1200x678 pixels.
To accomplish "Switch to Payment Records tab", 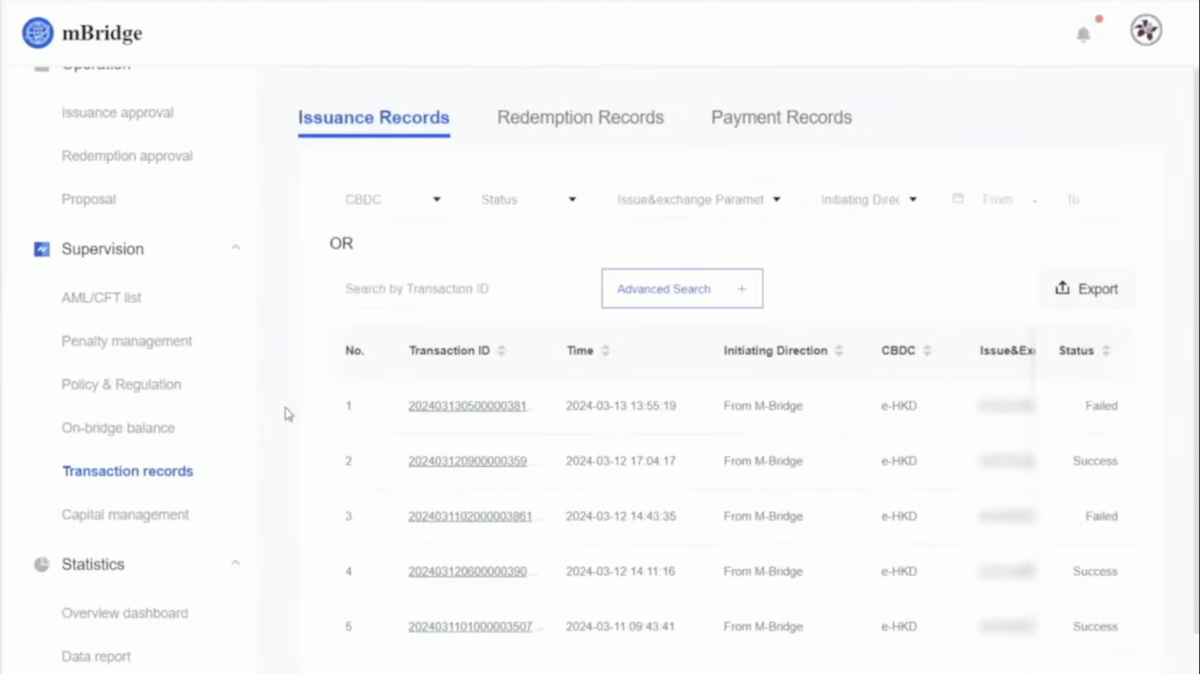I will [781, 118].
